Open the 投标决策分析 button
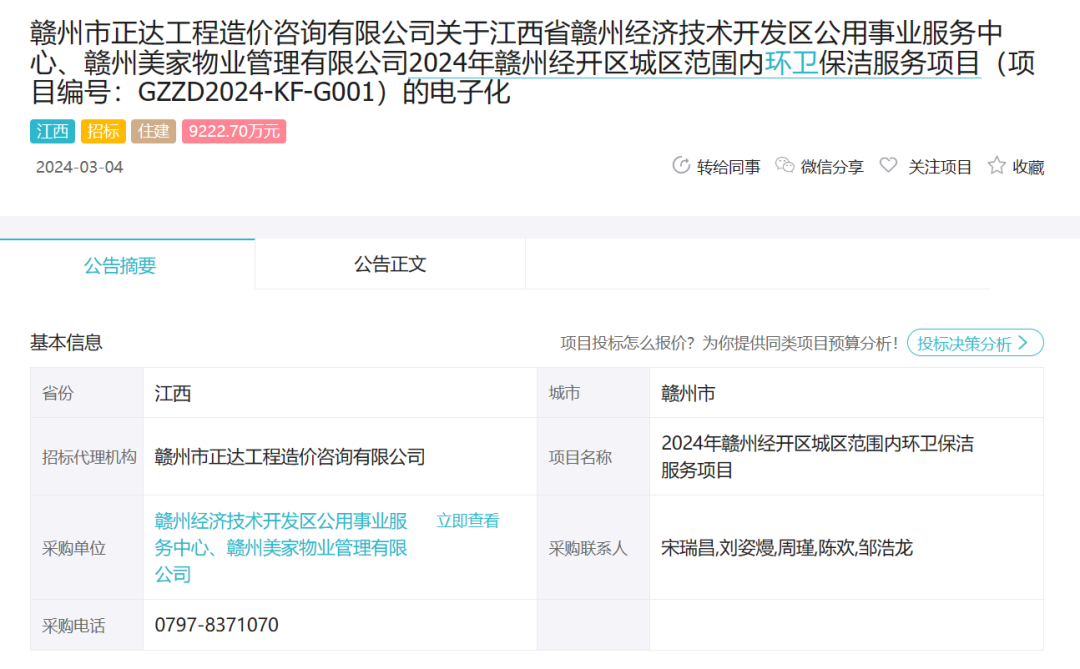This screenshot has width=1080, height=669. pyautogui.click(x=975, y=343)
